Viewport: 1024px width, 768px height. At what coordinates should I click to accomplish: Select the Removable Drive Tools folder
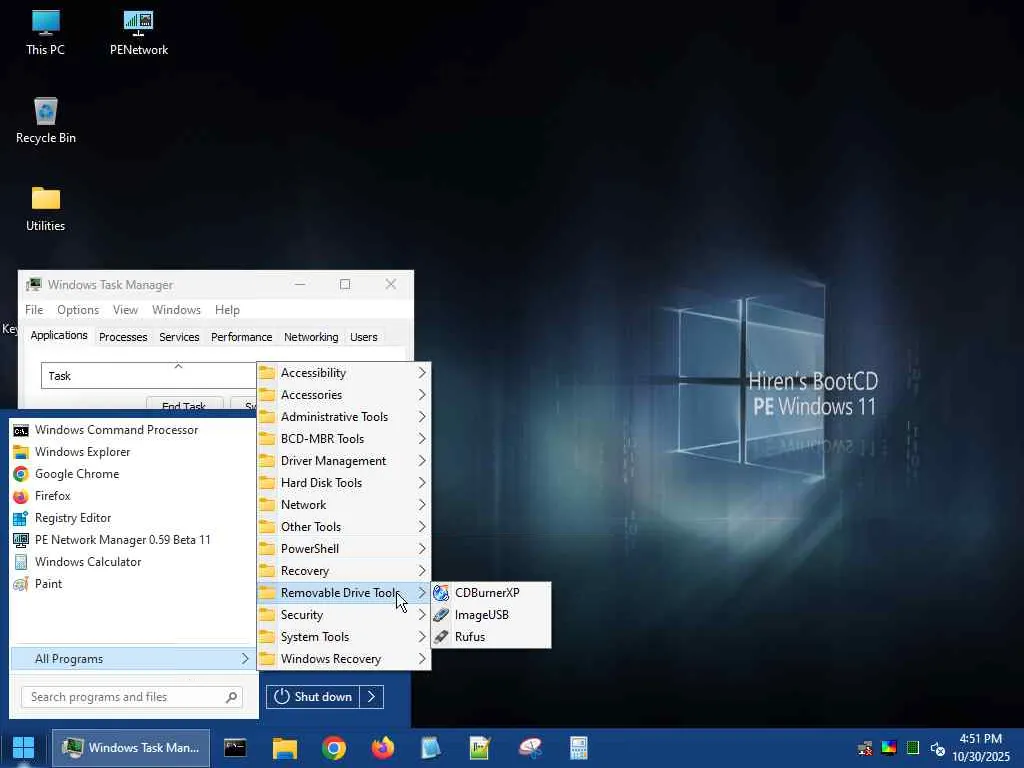pyautogui.click(x=344, y=593)
